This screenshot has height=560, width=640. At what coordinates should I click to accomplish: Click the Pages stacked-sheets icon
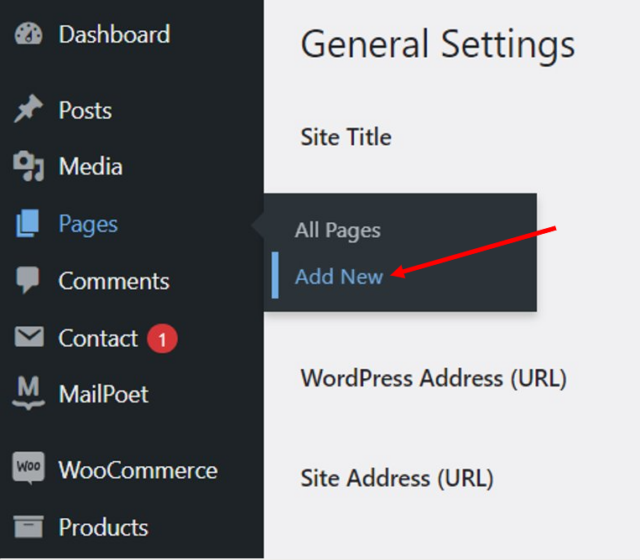pyautogui.click(x=27, y=223)
